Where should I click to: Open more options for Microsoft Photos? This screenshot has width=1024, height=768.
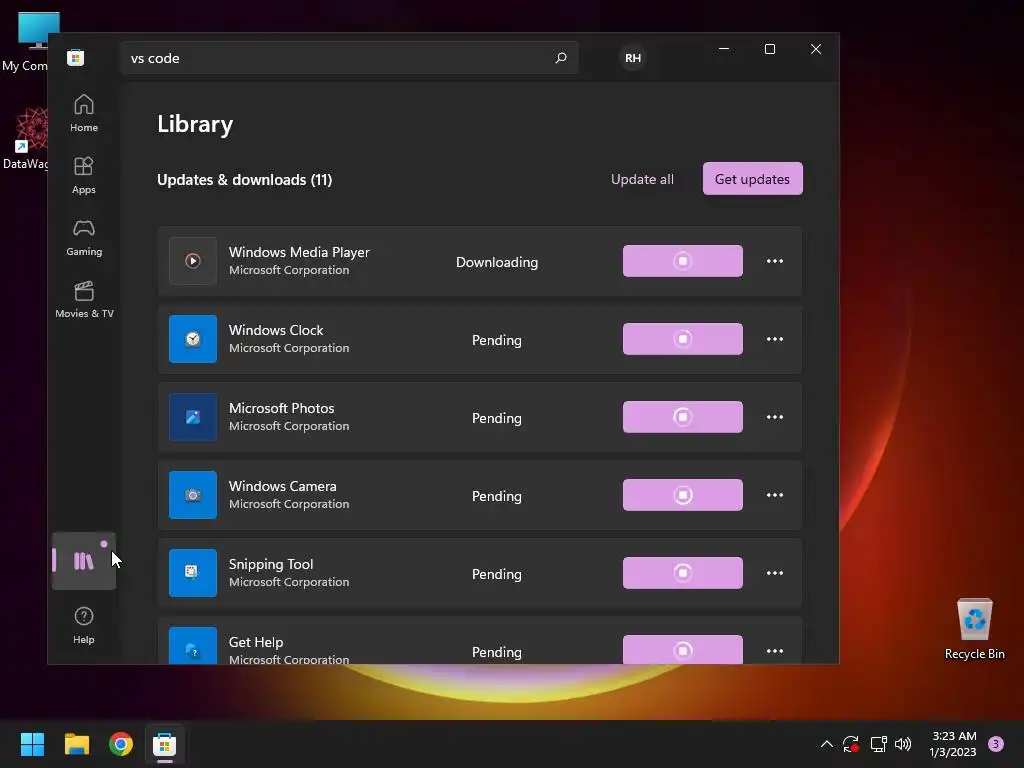(775, 417)
